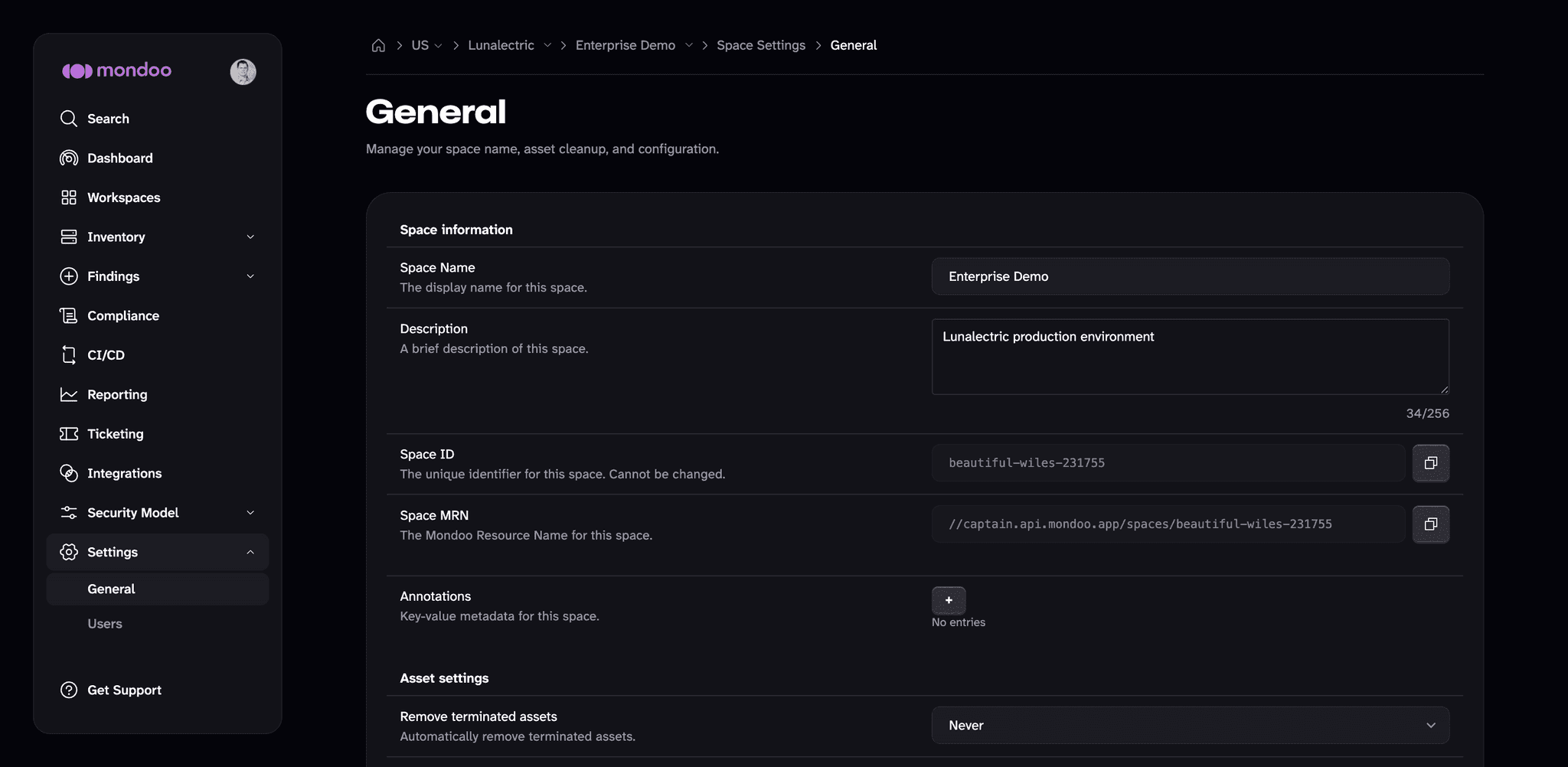Image resolution: width=1568 pixels, height=767 pixels.
Task: Open the Enterprise Demo breadcrumb dropdown arrow
Action: tap(689, 45)
